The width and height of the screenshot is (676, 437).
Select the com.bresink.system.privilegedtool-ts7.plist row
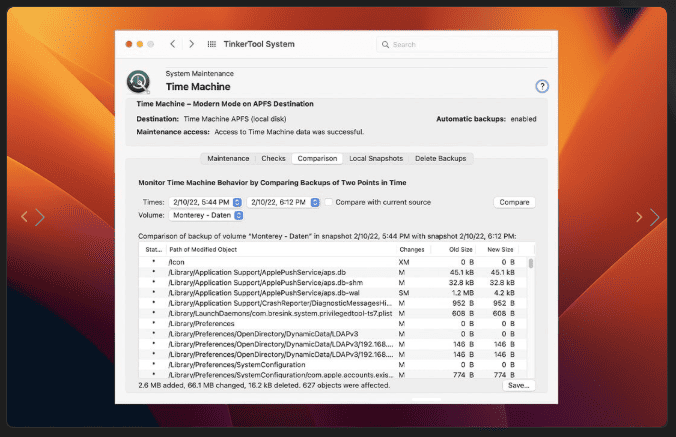[x=333, y=313]
